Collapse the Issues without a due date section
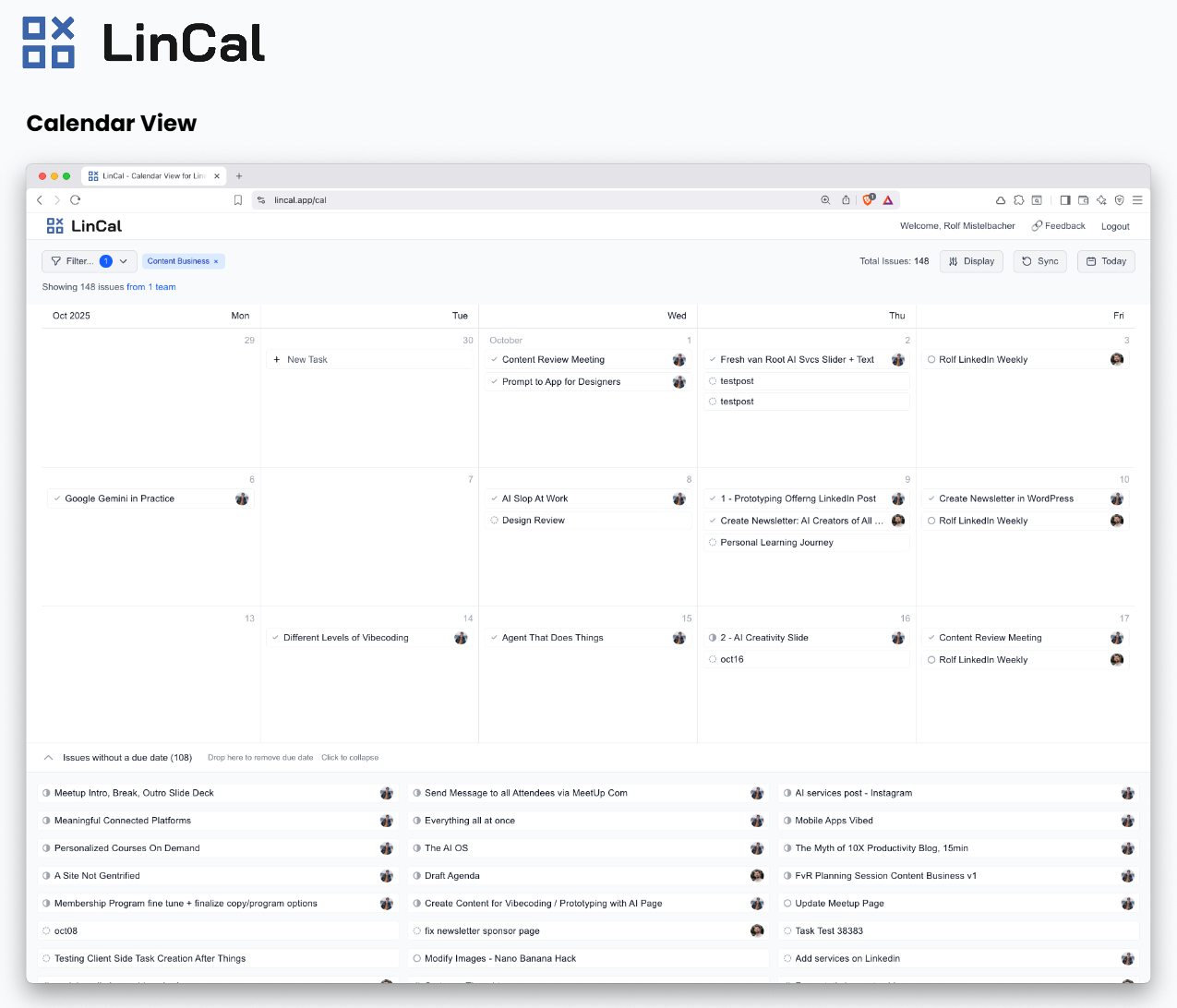 tap(48, 758)
